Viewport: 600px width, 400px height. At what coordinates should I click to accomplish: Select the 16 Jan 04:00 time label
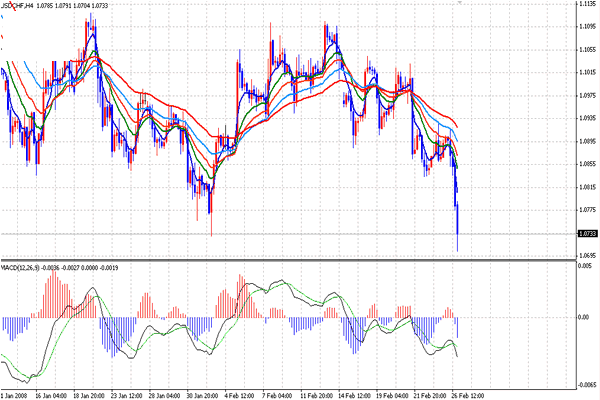[x=51, y=395]
